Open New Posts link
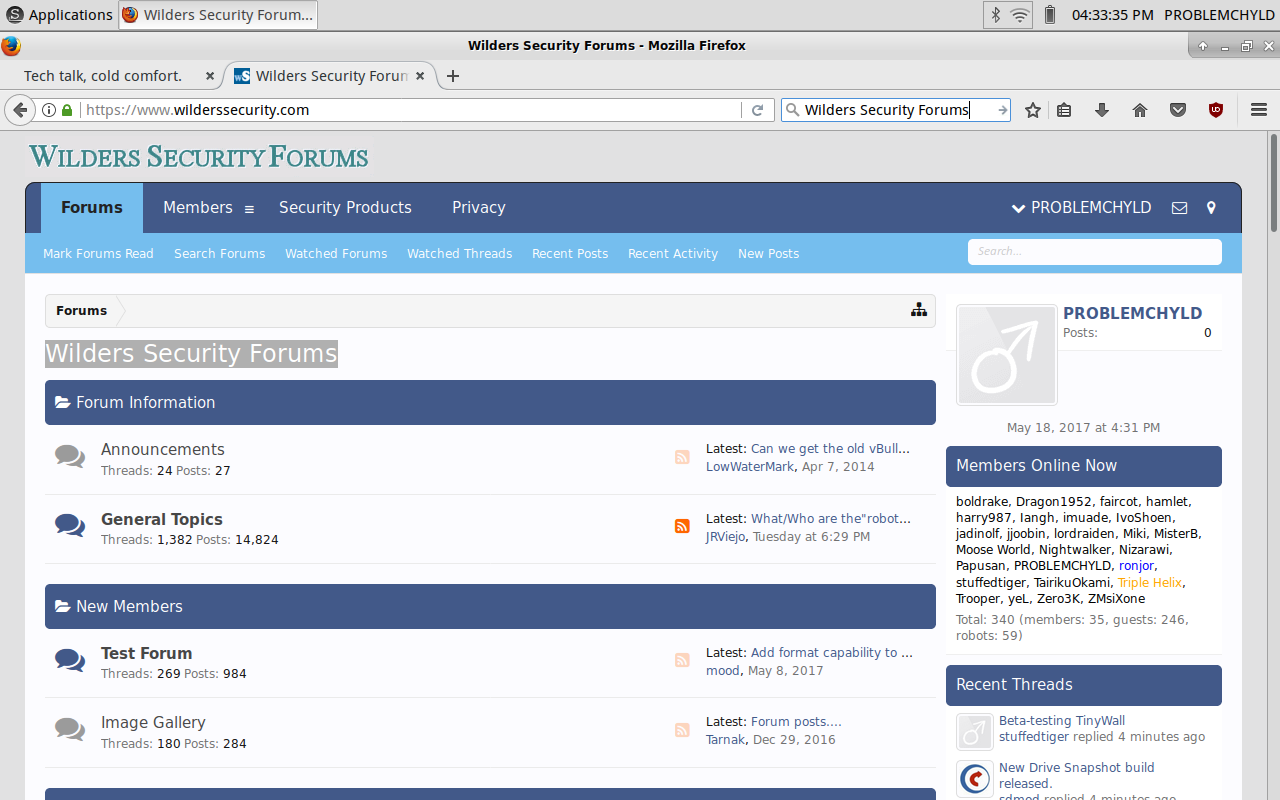This screenshot has width=1280, height=800. click(769, 254)
